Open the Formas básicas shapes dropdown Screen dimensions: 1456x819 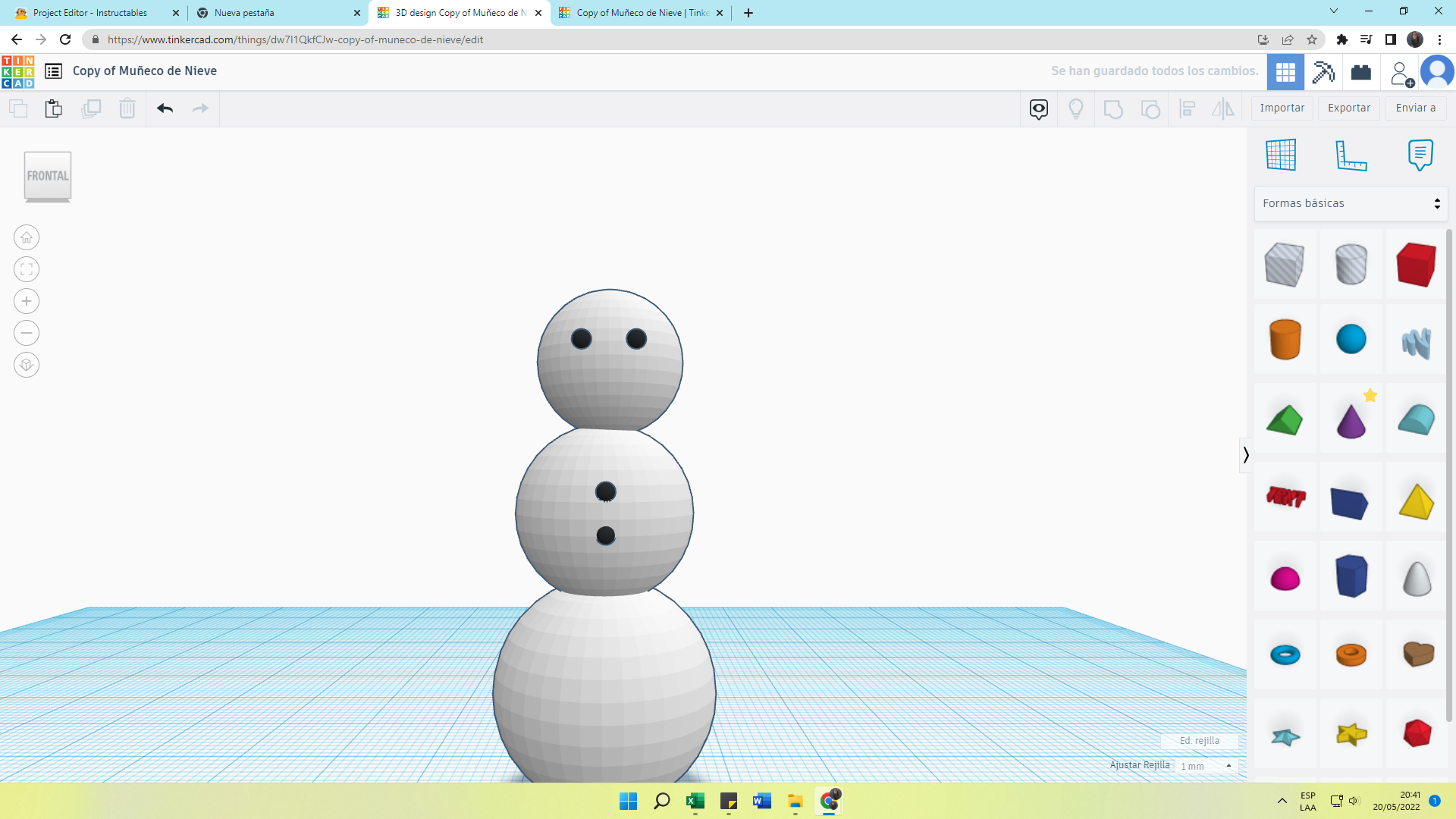1350,203
